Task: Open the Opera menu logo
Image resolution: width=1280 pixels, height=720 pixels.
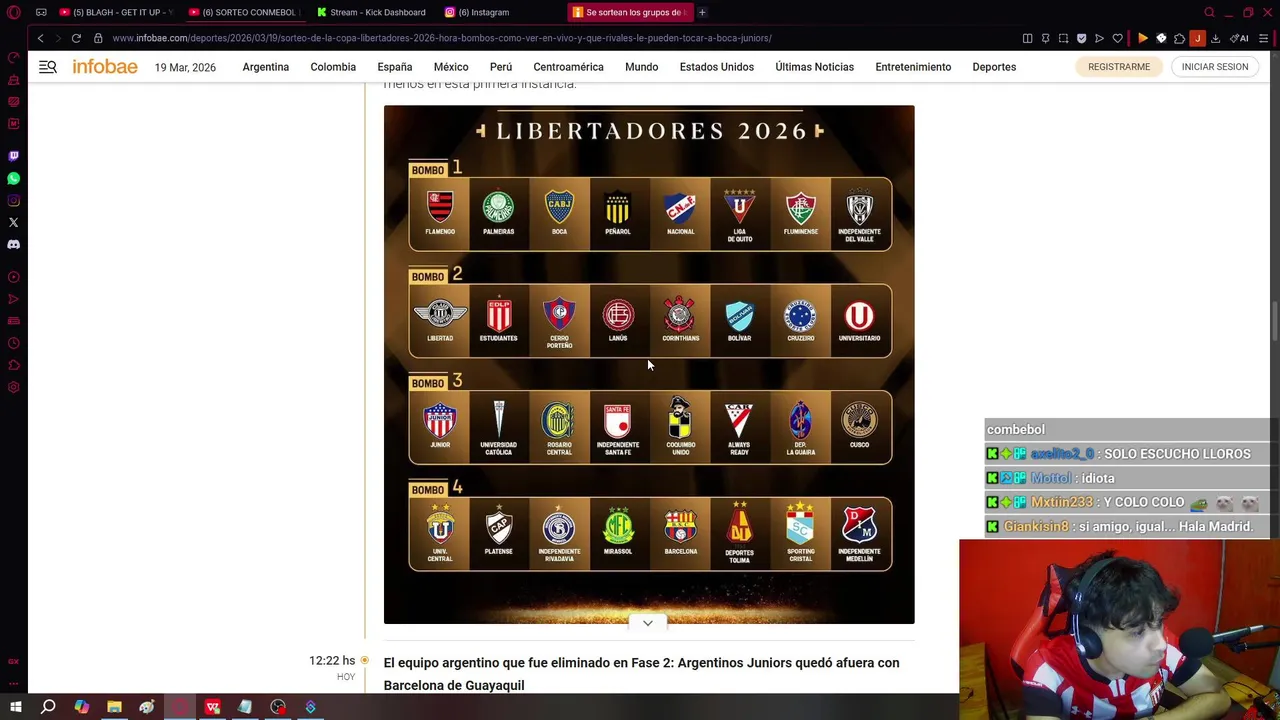Action: click(14, 12)
